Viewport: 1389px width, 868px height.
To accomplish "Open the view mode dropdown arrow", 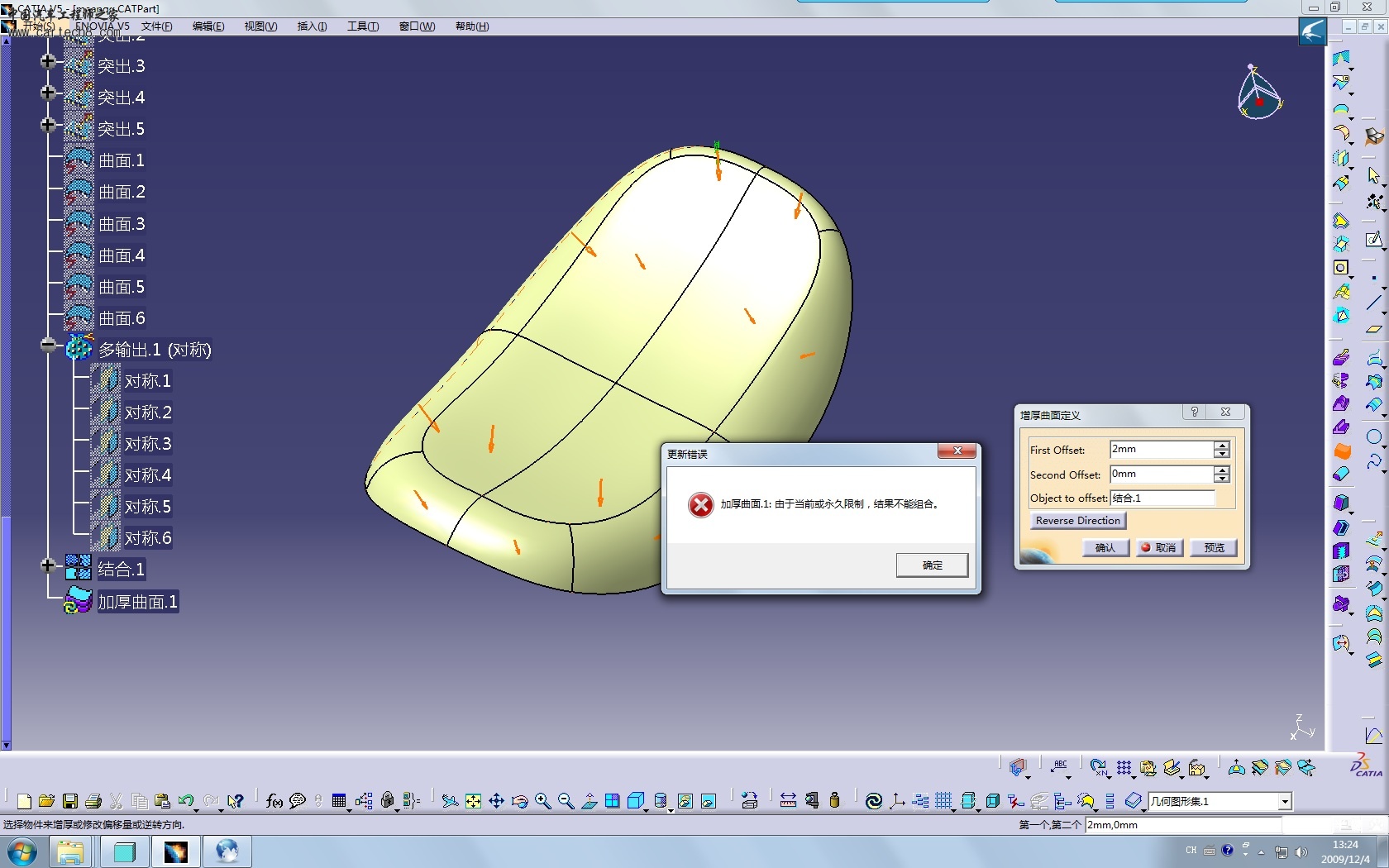I will click(670, 809).
